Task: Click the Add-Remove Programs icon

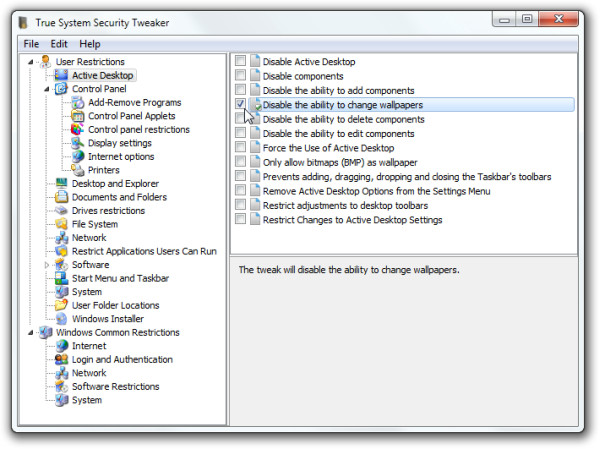Action: [78, 102]
